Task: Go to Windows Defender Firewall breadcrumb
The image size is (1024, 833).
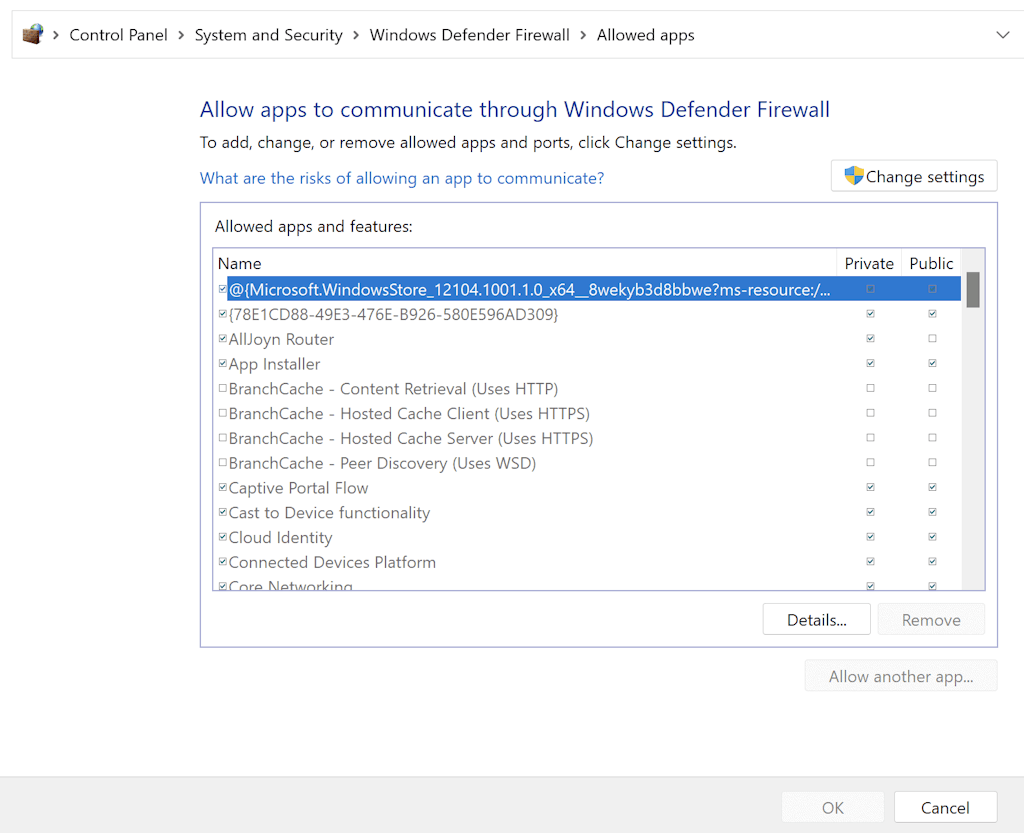Action: click(x=470, y=35)
